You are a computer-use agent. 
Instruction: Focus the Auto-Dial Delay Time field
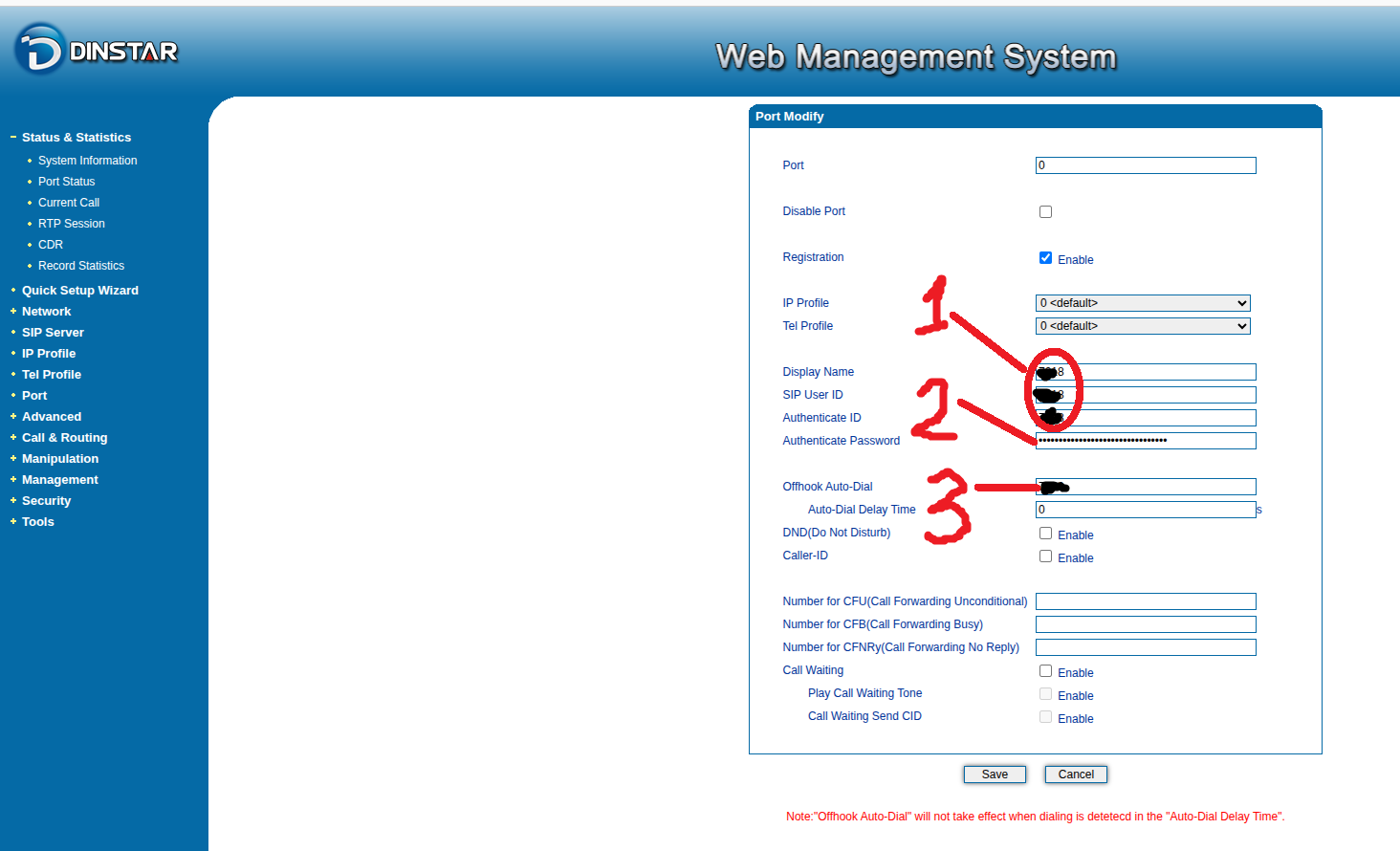(1145, 510)
